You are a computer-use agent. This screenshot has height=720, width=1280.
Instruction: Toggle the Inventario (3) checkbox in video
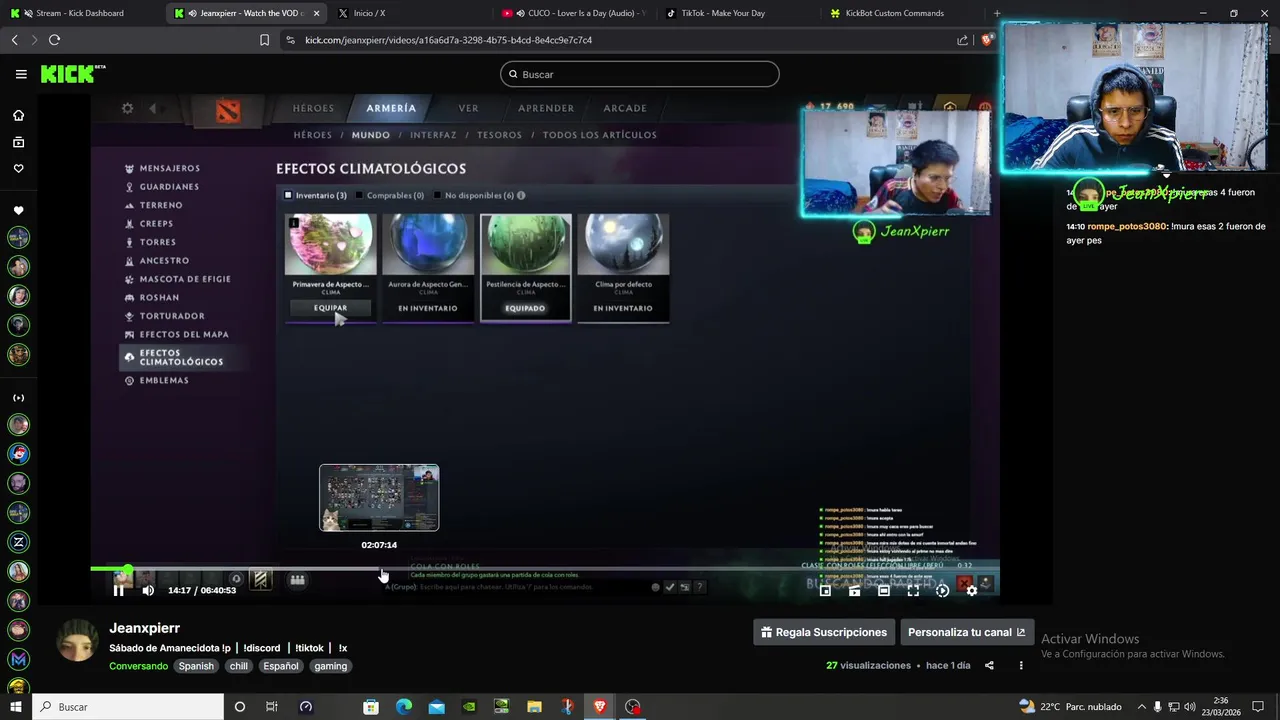[289, 195]
